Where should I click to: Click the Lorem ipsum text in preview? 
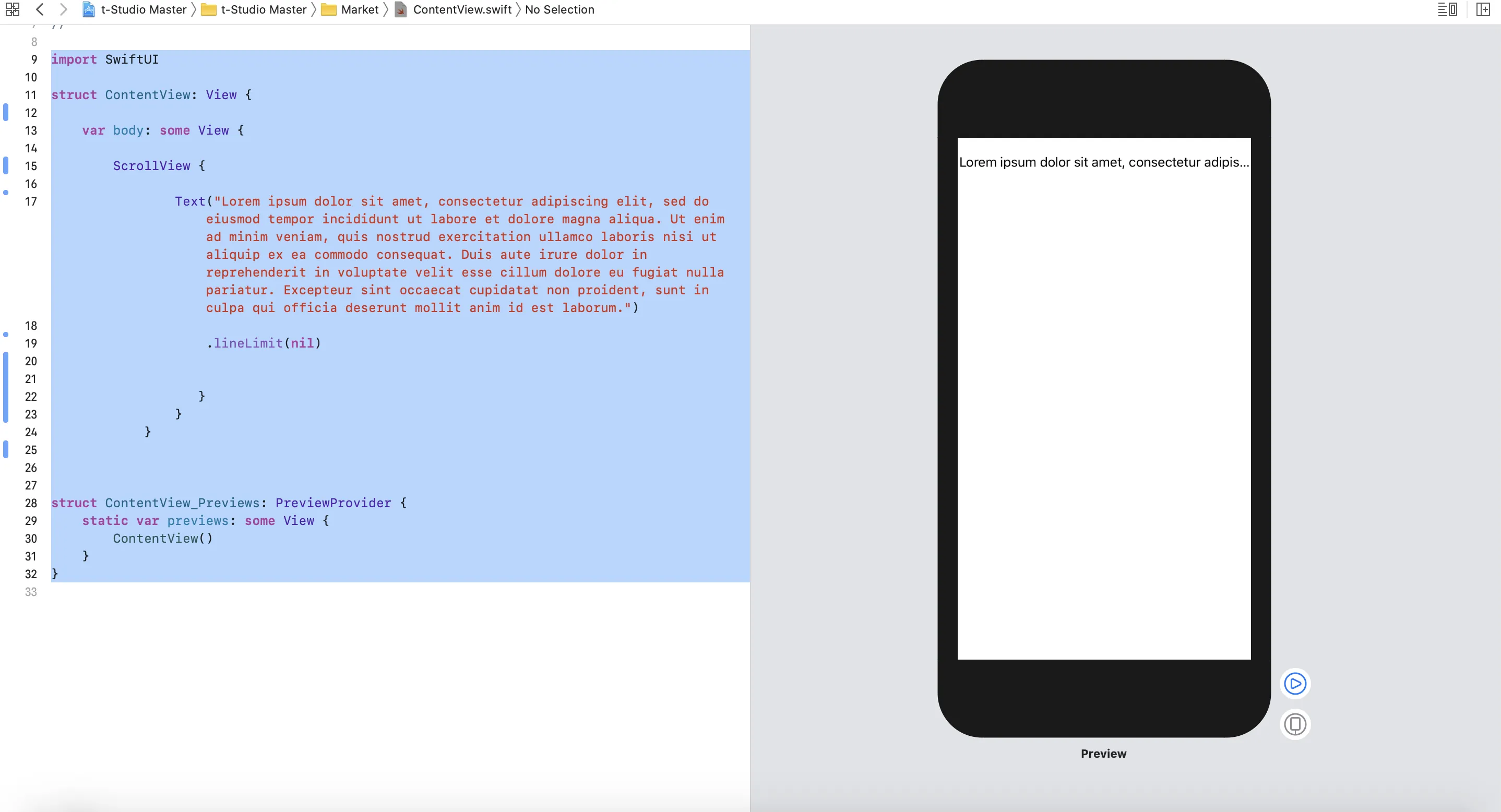(1103, 162)
